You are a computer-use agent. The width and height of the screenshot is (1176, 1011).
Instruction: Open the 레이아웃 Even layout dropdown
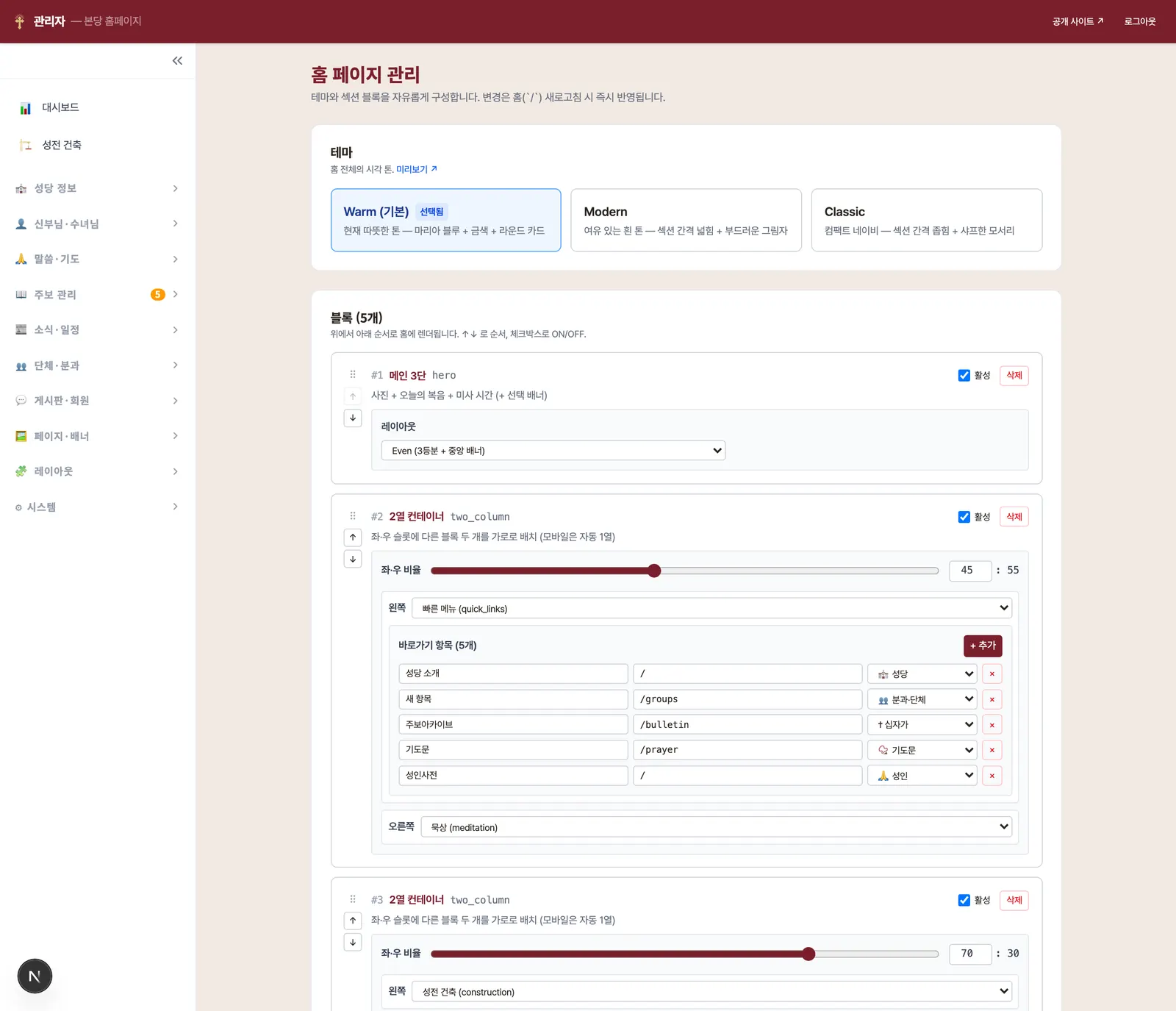[553, 451]
